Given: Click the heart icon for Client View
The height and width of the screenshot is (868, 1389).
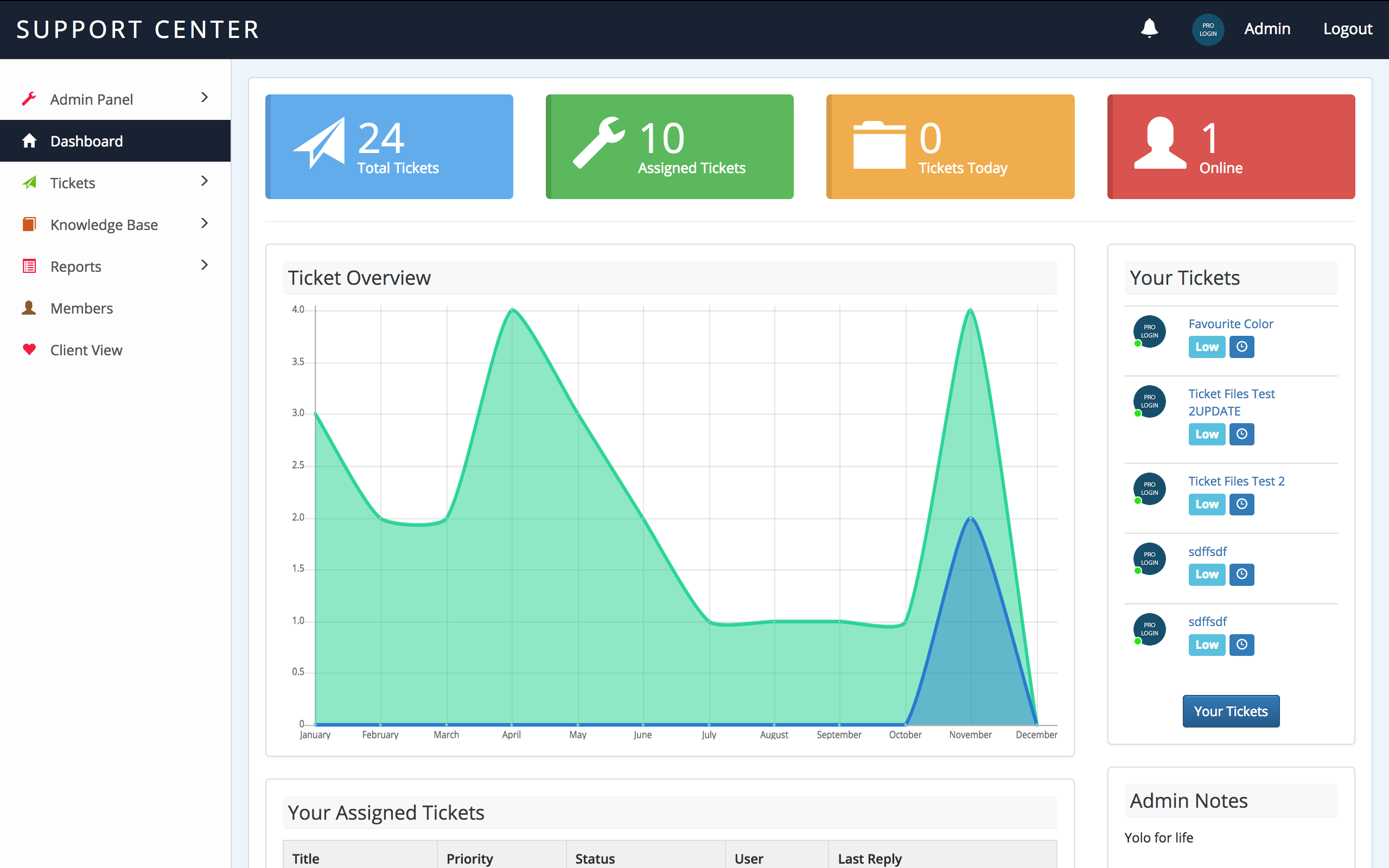Looking at the screenshot, I should coord(29,349).
